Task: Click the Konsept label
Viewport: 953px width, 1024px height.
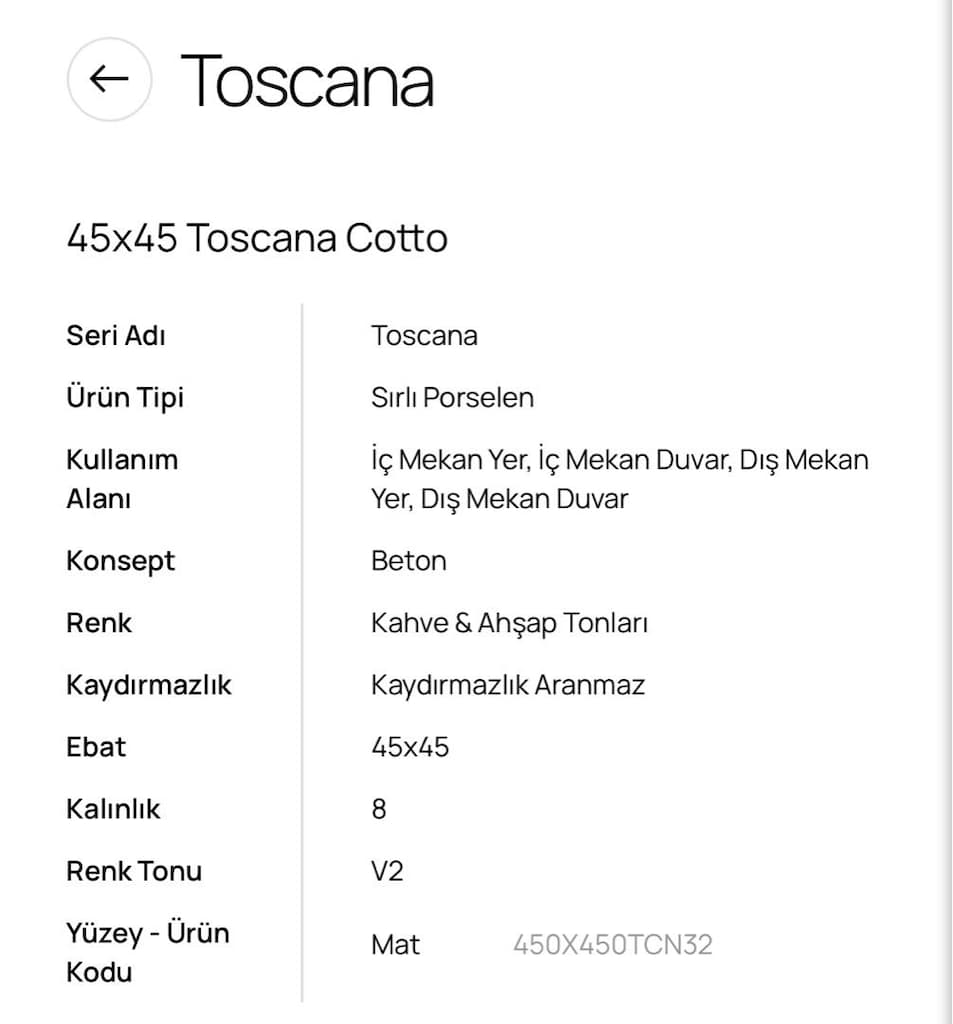Action: click(121, 561)
